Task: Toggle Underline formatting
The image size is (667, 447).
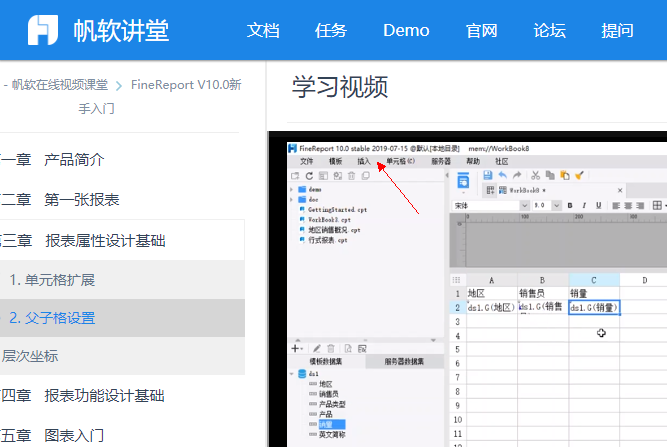Action: pos(599,205)
